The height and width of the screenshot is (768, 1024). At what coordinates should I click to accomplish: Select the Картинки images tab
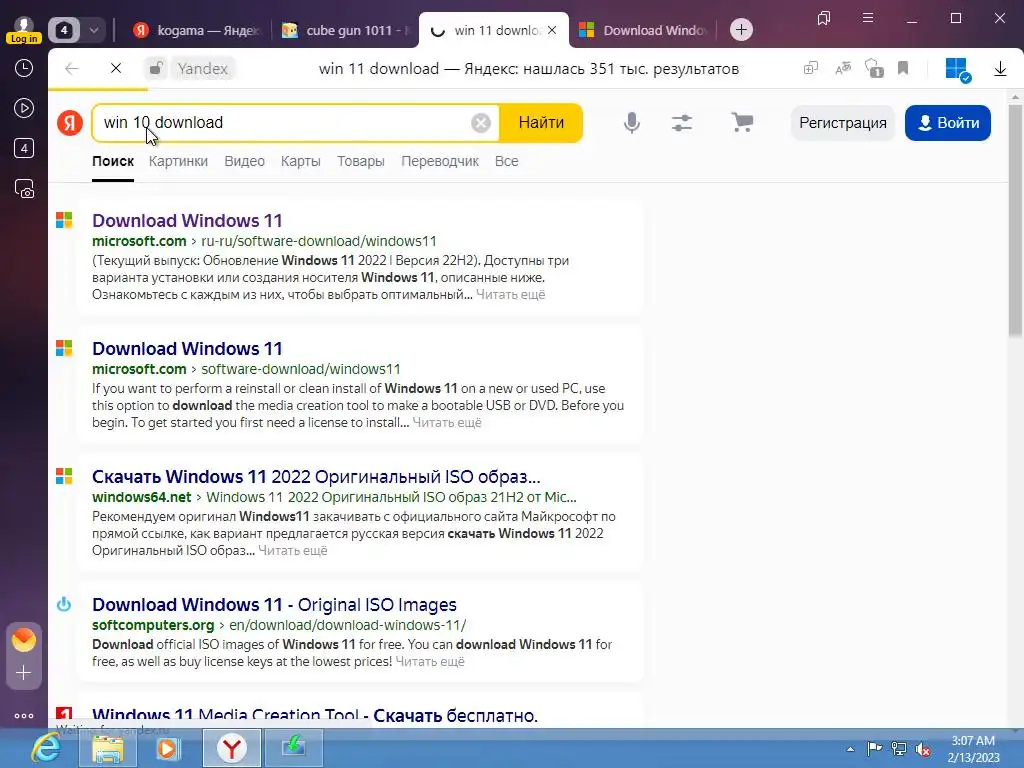point(178,161)
